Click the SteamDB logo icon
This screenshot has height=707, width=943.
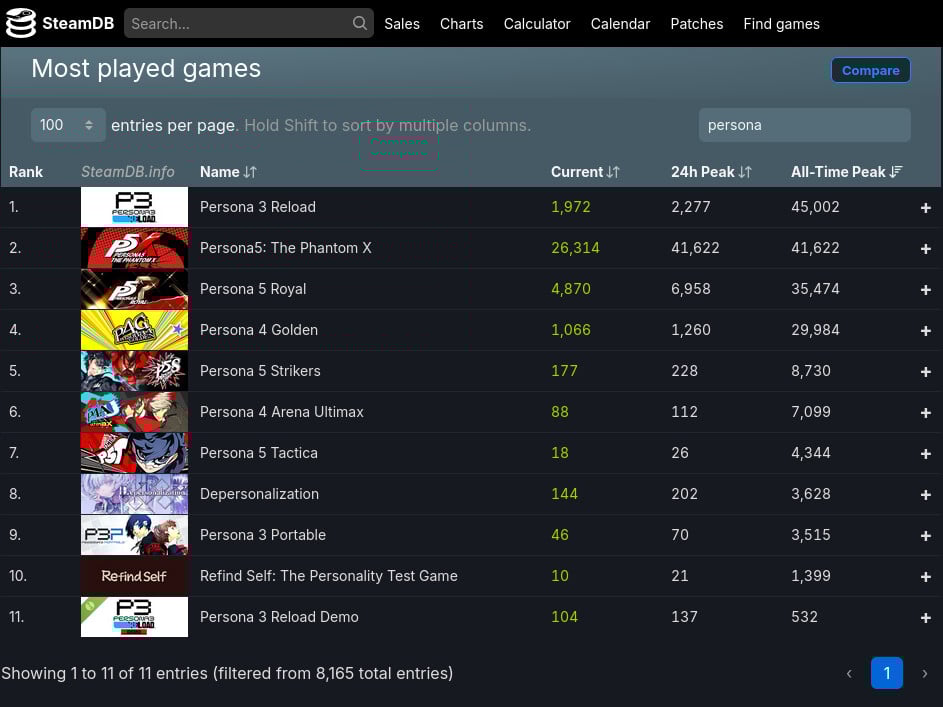pos(20,23)
